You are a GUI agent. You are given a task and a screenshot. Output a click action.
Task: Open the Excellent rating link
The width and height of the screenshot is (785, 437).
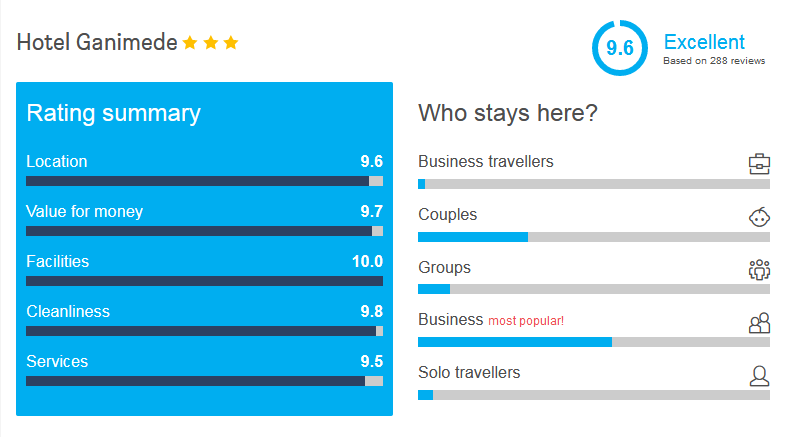[x=704, y=42]
